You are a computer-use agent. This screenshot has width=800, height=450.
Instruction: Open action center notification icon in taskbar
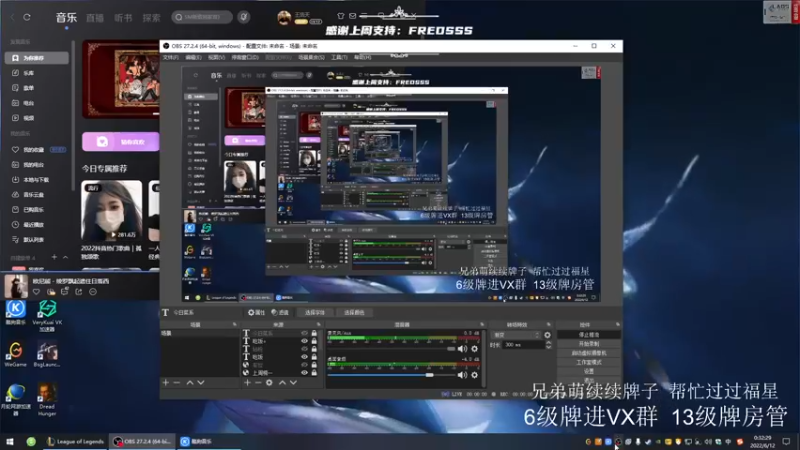[786, 441]
